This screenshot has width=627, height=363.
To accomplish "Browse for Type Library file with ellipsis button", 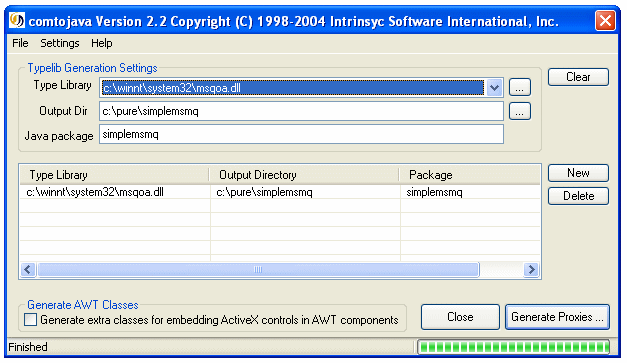I will [x=519, y=88].
